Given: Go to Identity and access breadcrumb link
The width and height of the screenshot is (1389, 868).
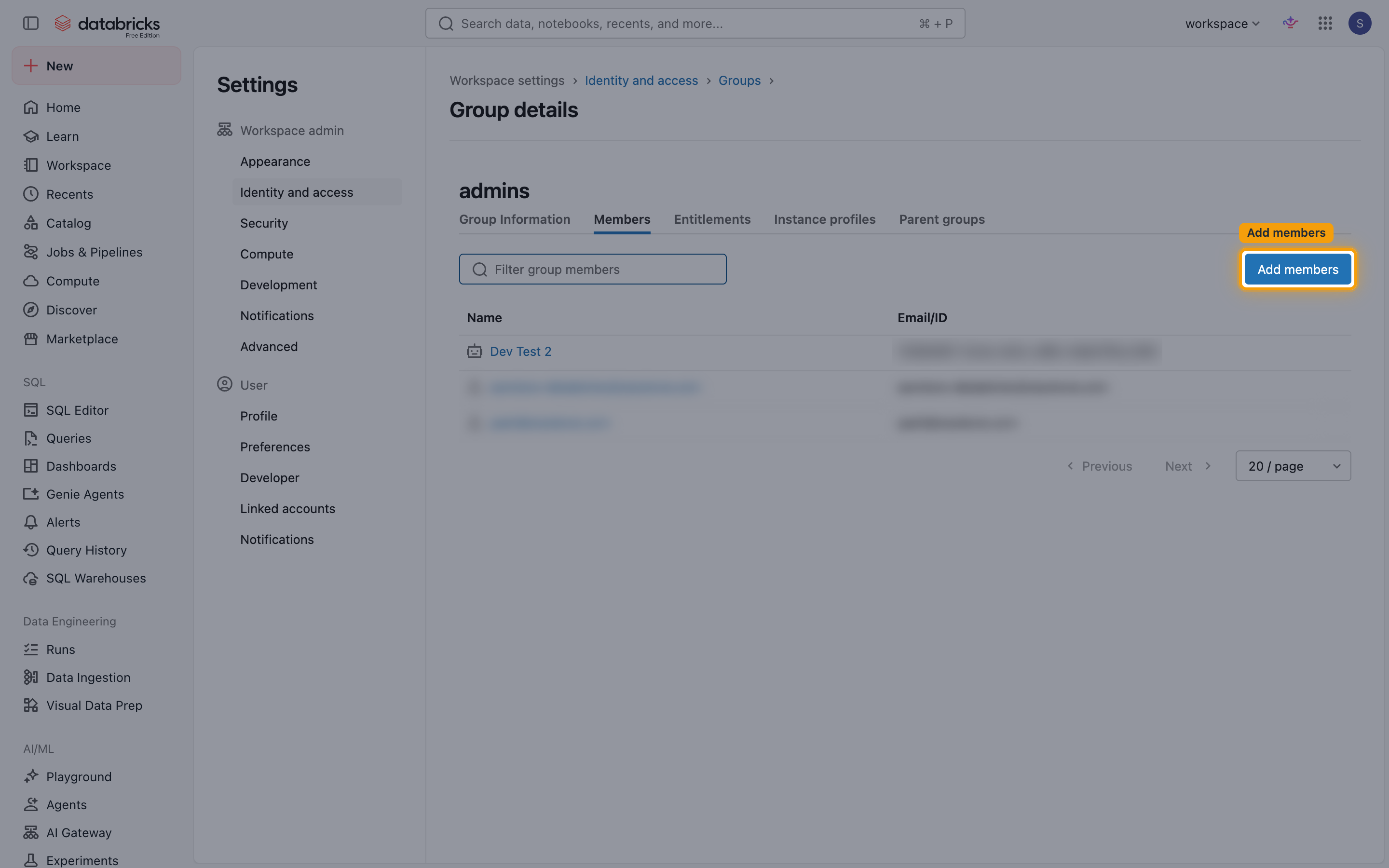Looking at the screenshot, I should pos(641,81).
